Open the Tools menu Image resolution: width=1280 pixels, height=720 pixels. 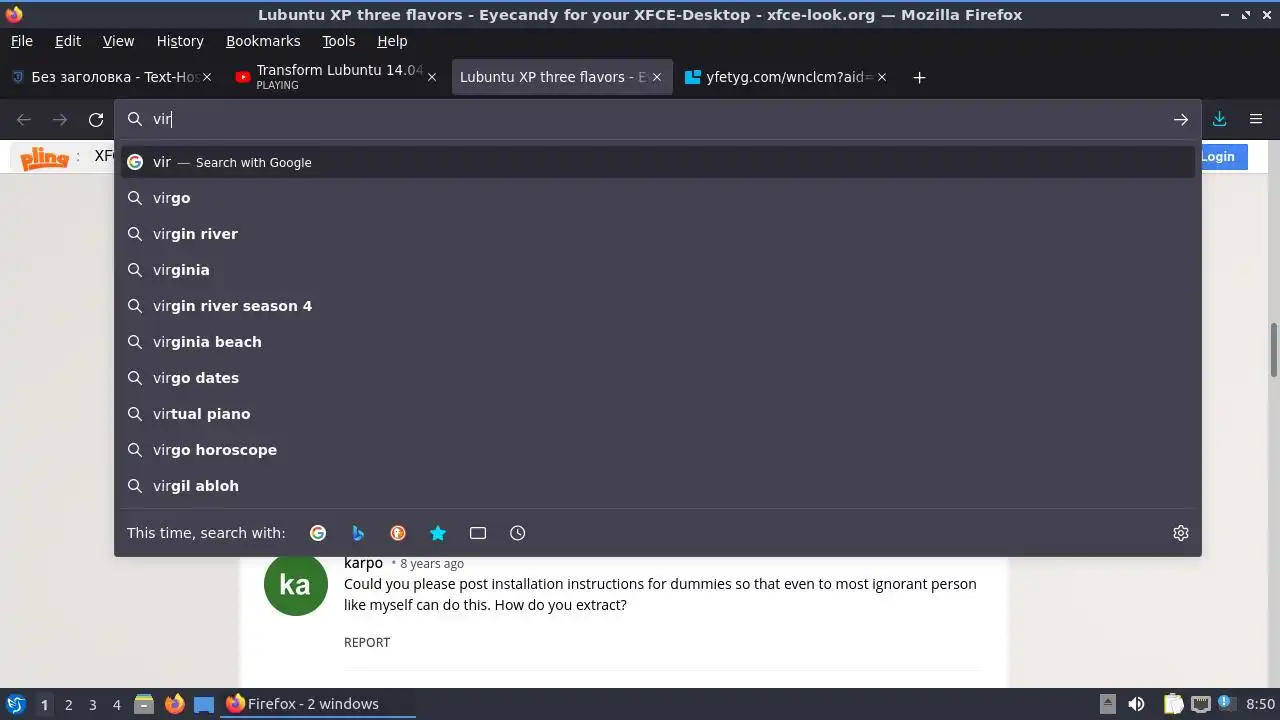(x=338, y=41)
